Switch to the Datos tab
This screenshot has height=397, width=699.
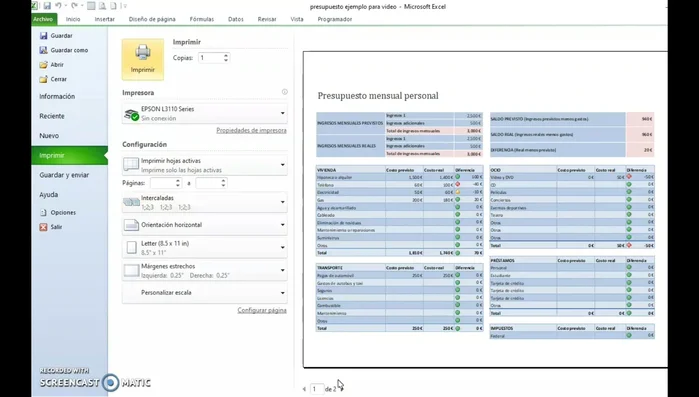coord(236,19)
